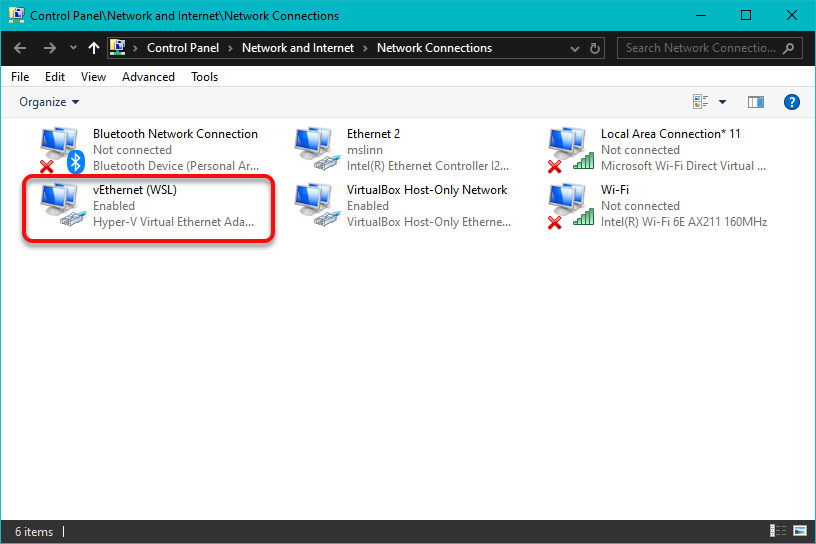Viewport: 816px width, 544px height.
Task: Open the Organize dropdown
Action: pos(49,102)
